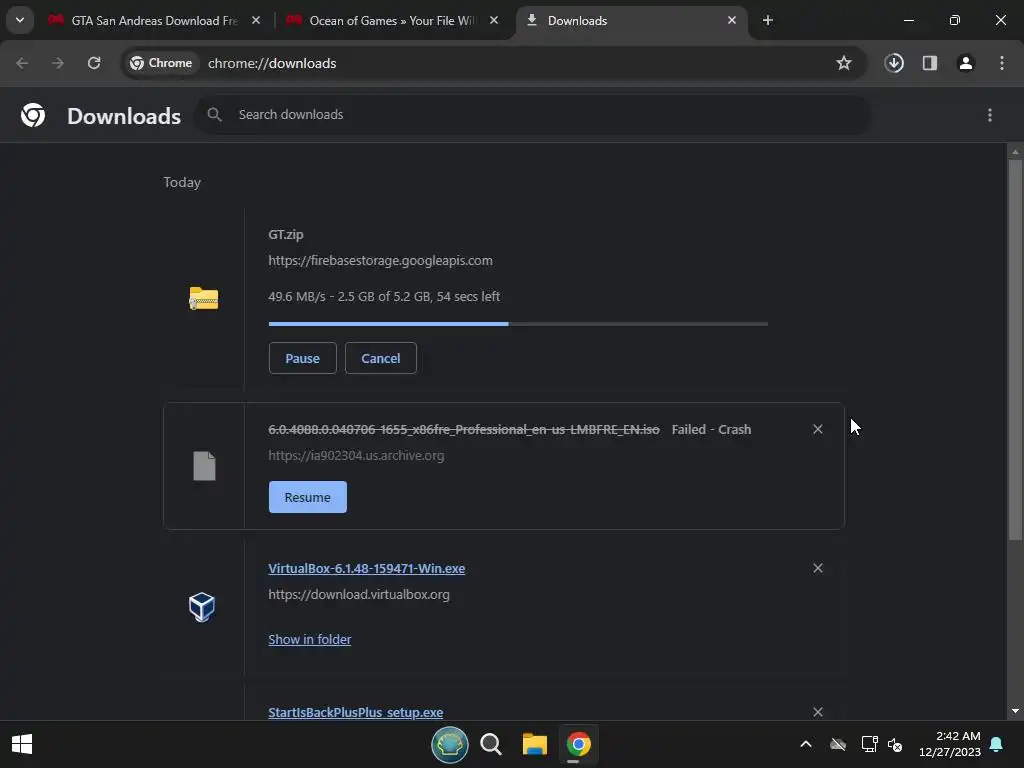Show VirtualBox installer in folder
The image size is (1024, 768).
(310, 639)
